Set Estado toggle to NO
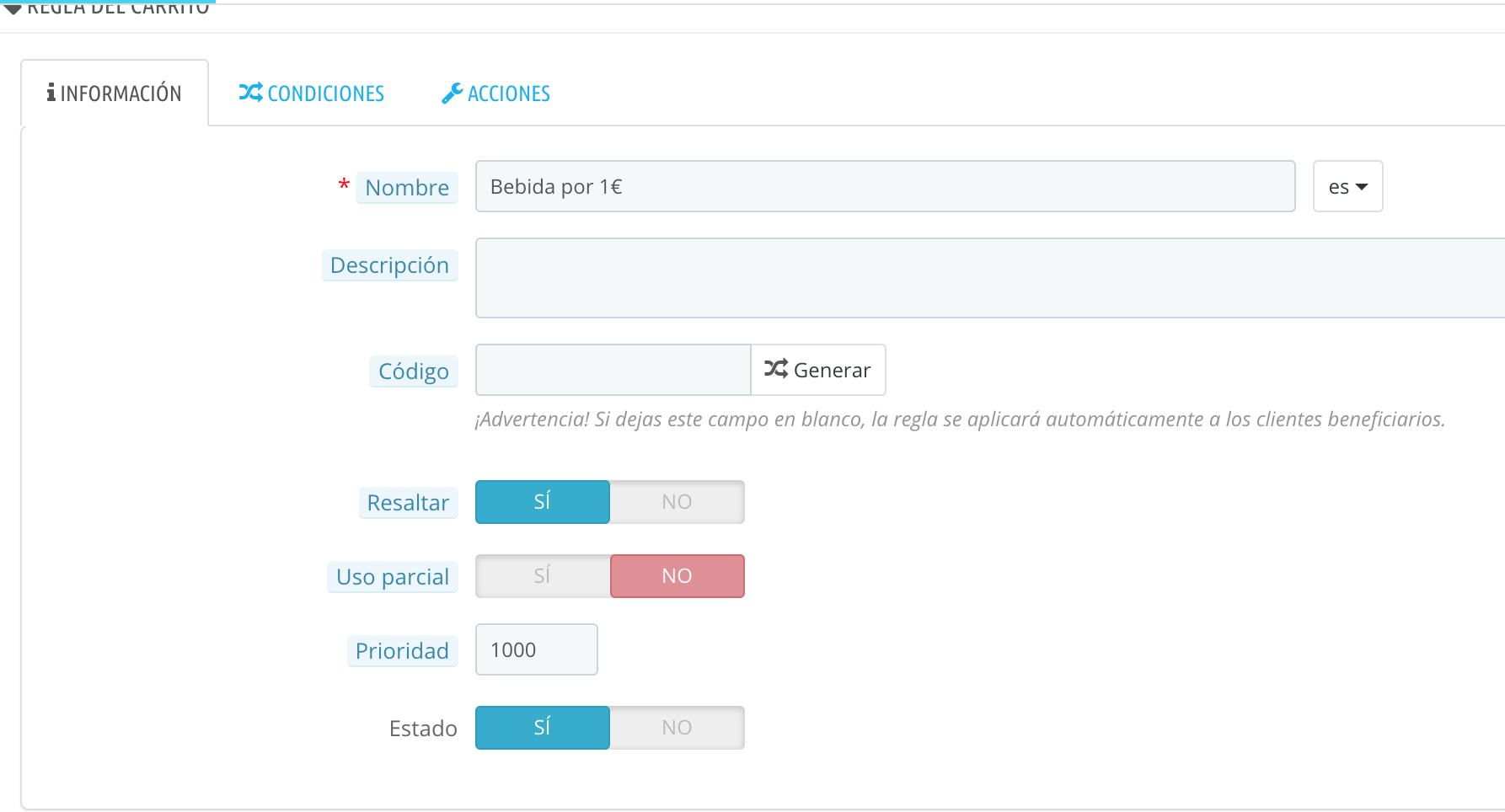 coord(677,728)
